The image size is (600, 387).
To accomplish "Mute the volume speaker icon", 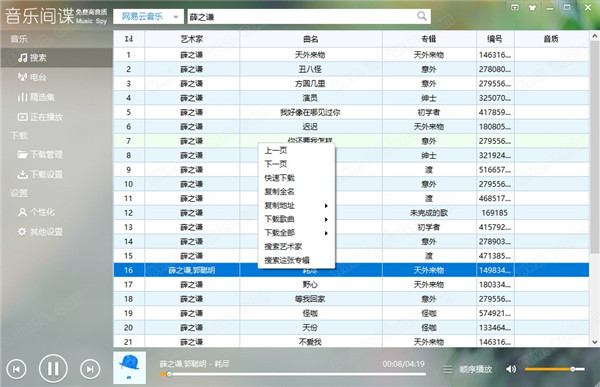I will [x=511, y=369].
